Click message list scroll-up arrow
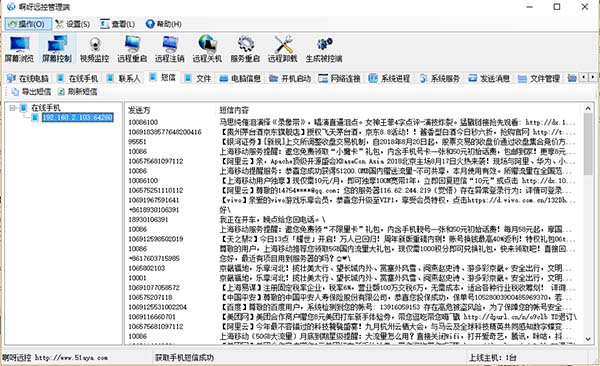 pos(588,109)
